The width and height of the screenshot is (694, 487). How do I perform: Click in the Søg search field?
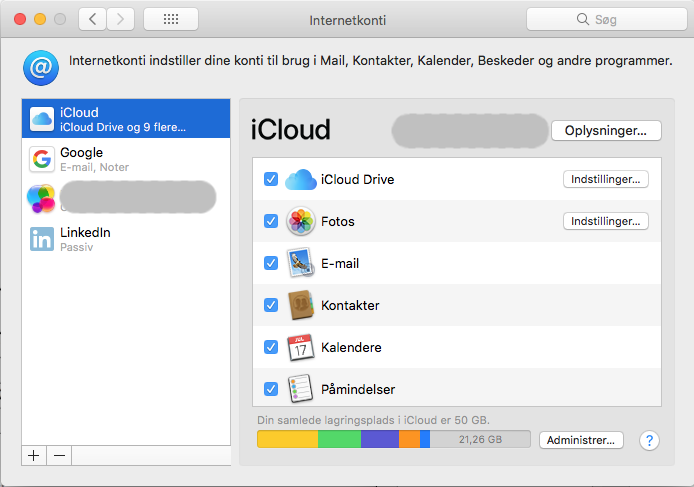(607, 19)
